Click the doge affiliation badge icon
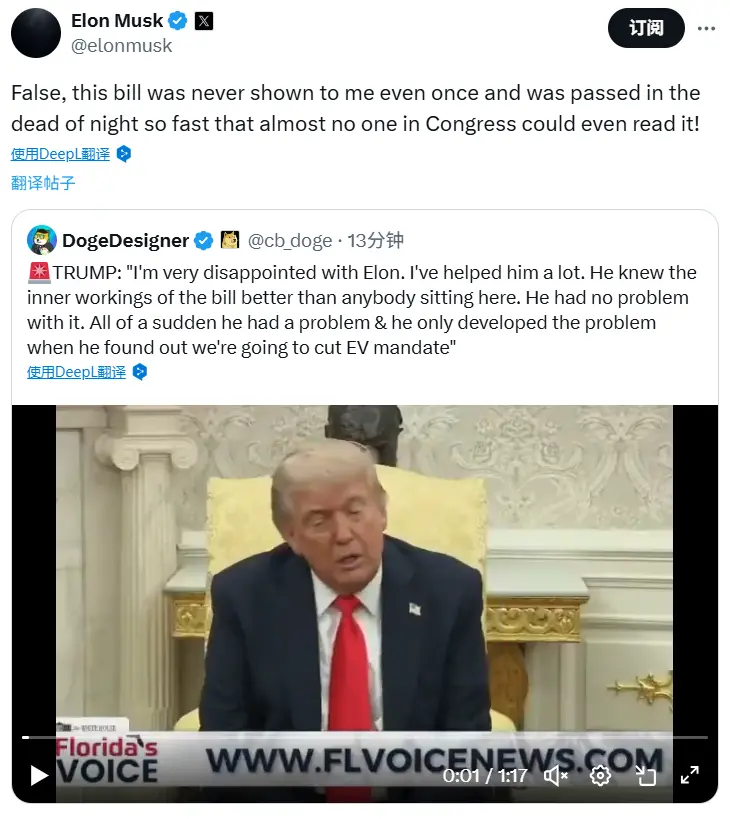This screenshot has height=819, width=730. 230,240
